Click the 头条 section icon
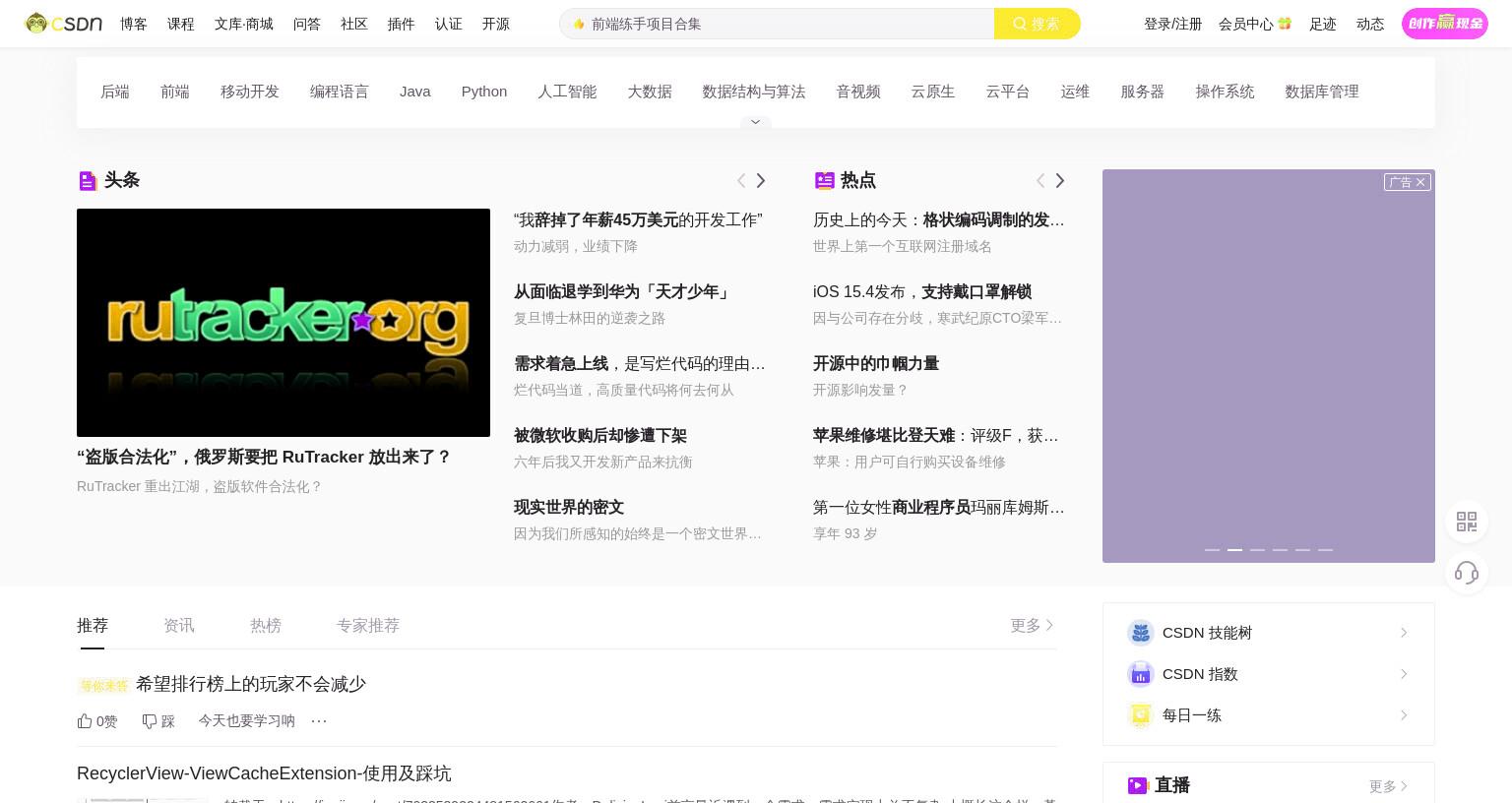The height and width of the screenshot is (803, 1512). [88, 180]
